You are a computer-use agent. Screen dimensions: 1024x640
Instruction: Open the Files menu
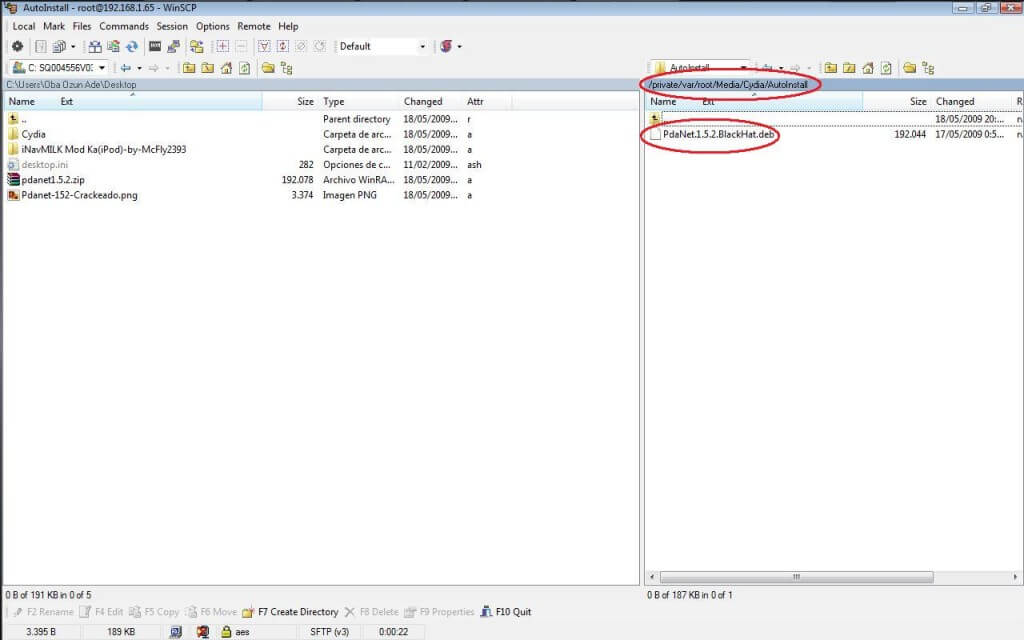tap(82, 26)
